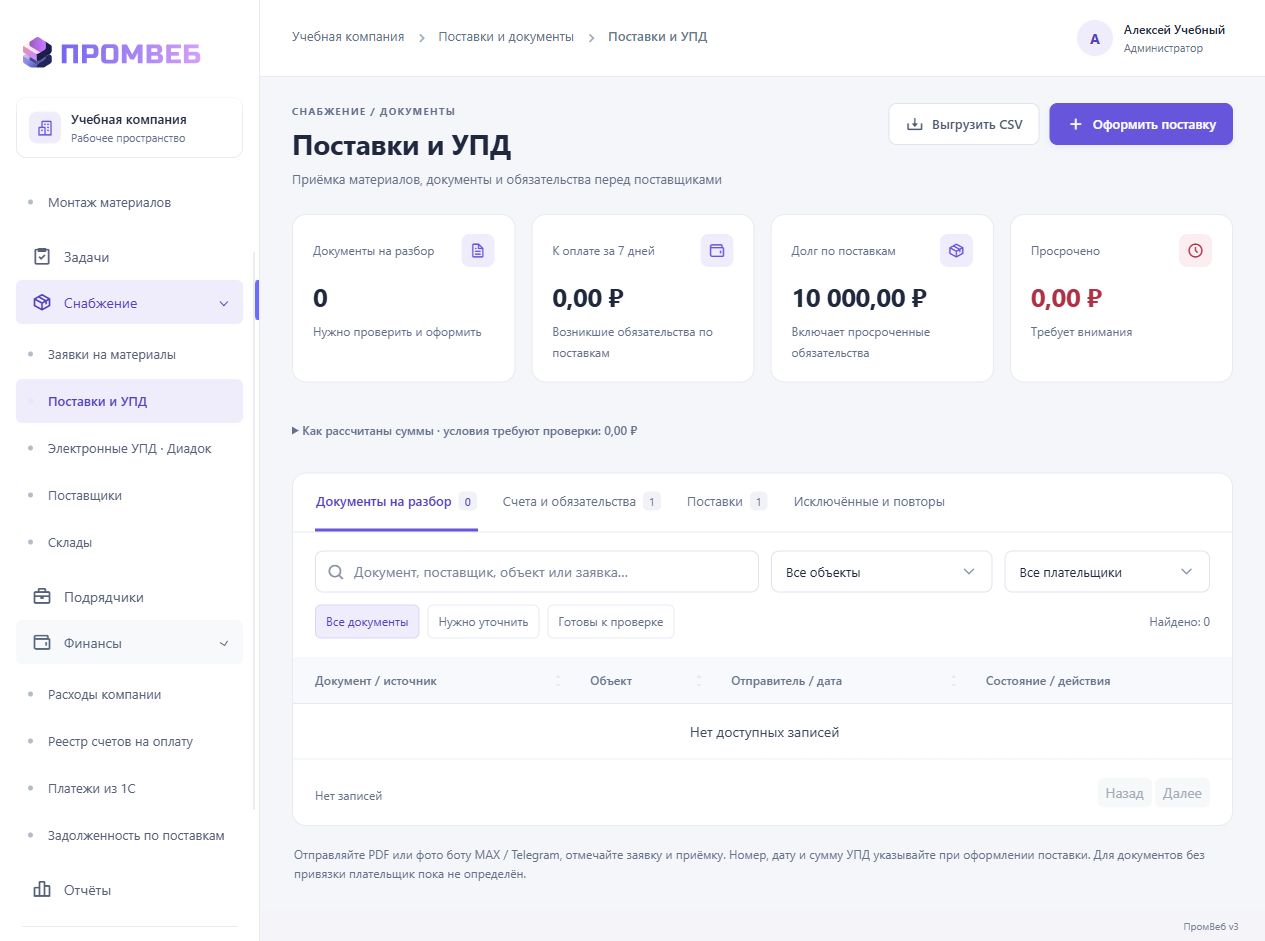Click the 10 000,00 ₽ debt value

pyautogui.click(x=859, y=298)
